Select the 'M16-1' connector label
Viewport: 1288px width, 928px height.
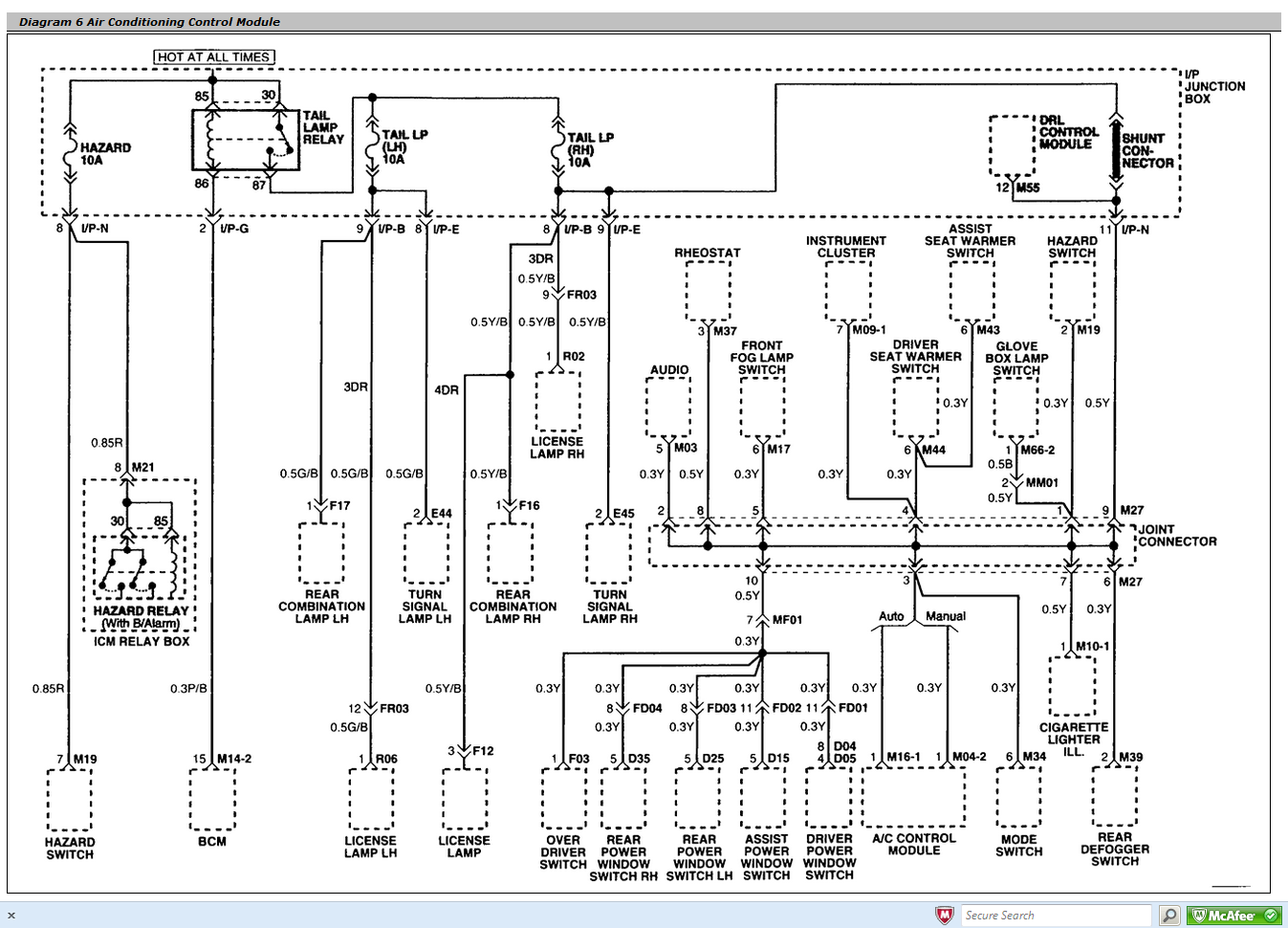[x=904, y=756]
